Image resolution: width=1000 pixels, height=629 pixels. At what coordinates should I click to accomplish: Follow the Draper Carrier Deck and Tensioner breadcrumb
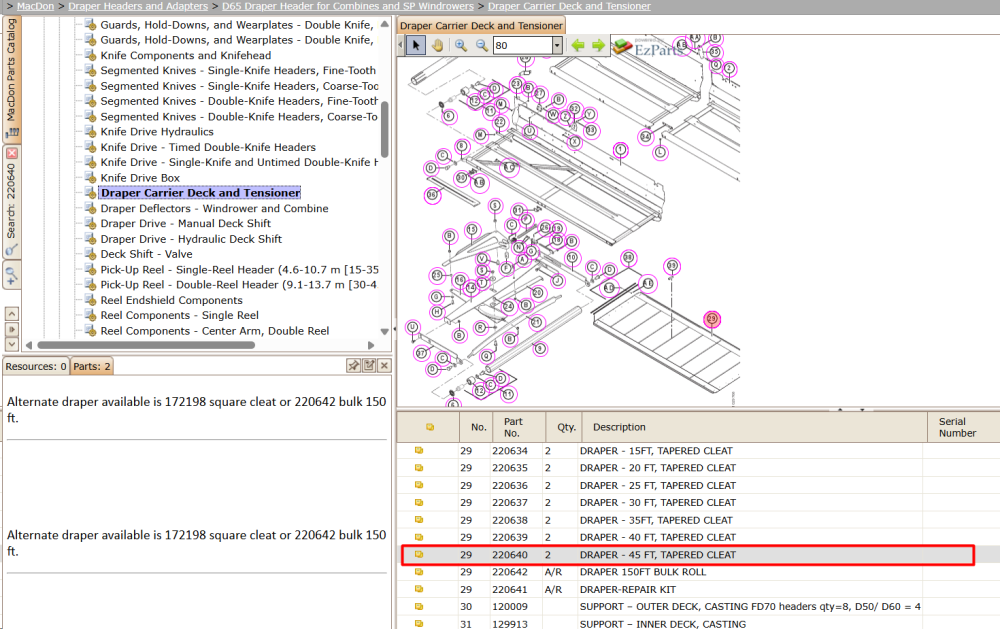(570, 6)
